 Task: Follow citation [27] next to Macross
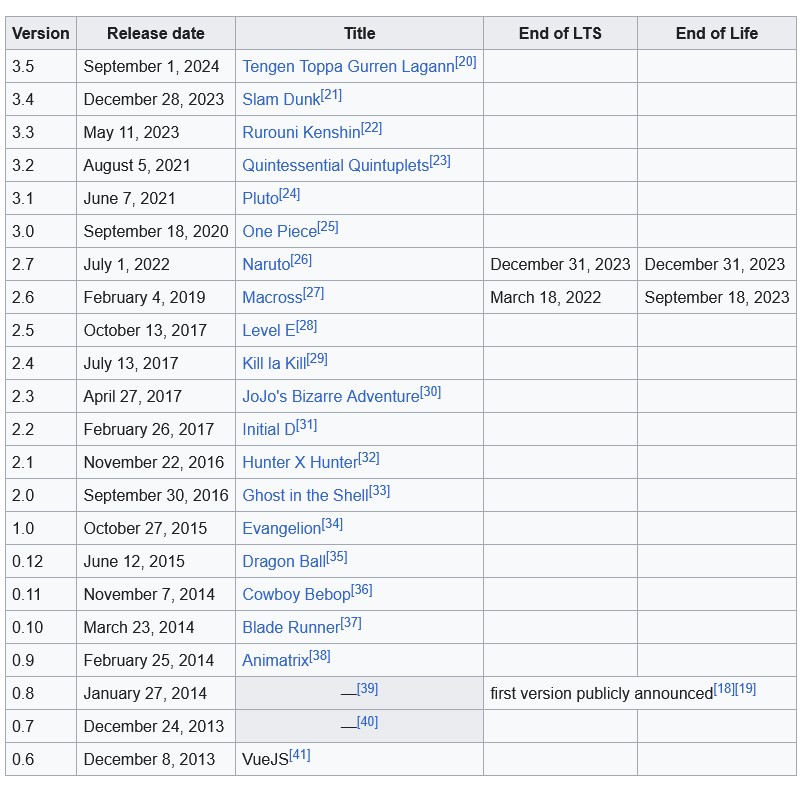[314, 293]
